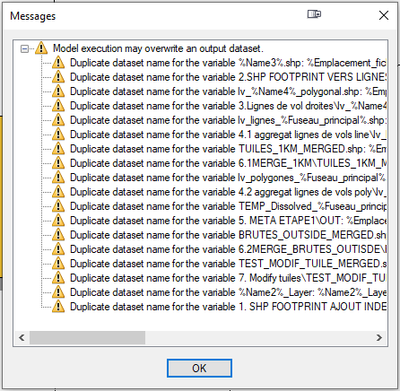This screenshot has width=400, height=391.
Task: Select the warning for TEMP_Dissolved_%Fuseau_principal
Action: [228, 206]
